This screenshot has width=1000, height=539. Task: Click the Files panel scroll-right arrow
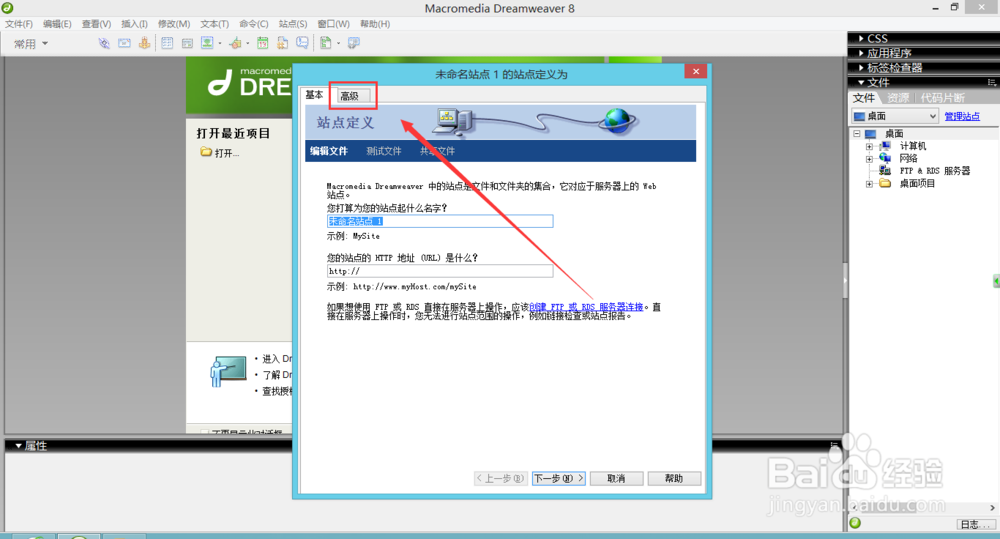992,508
